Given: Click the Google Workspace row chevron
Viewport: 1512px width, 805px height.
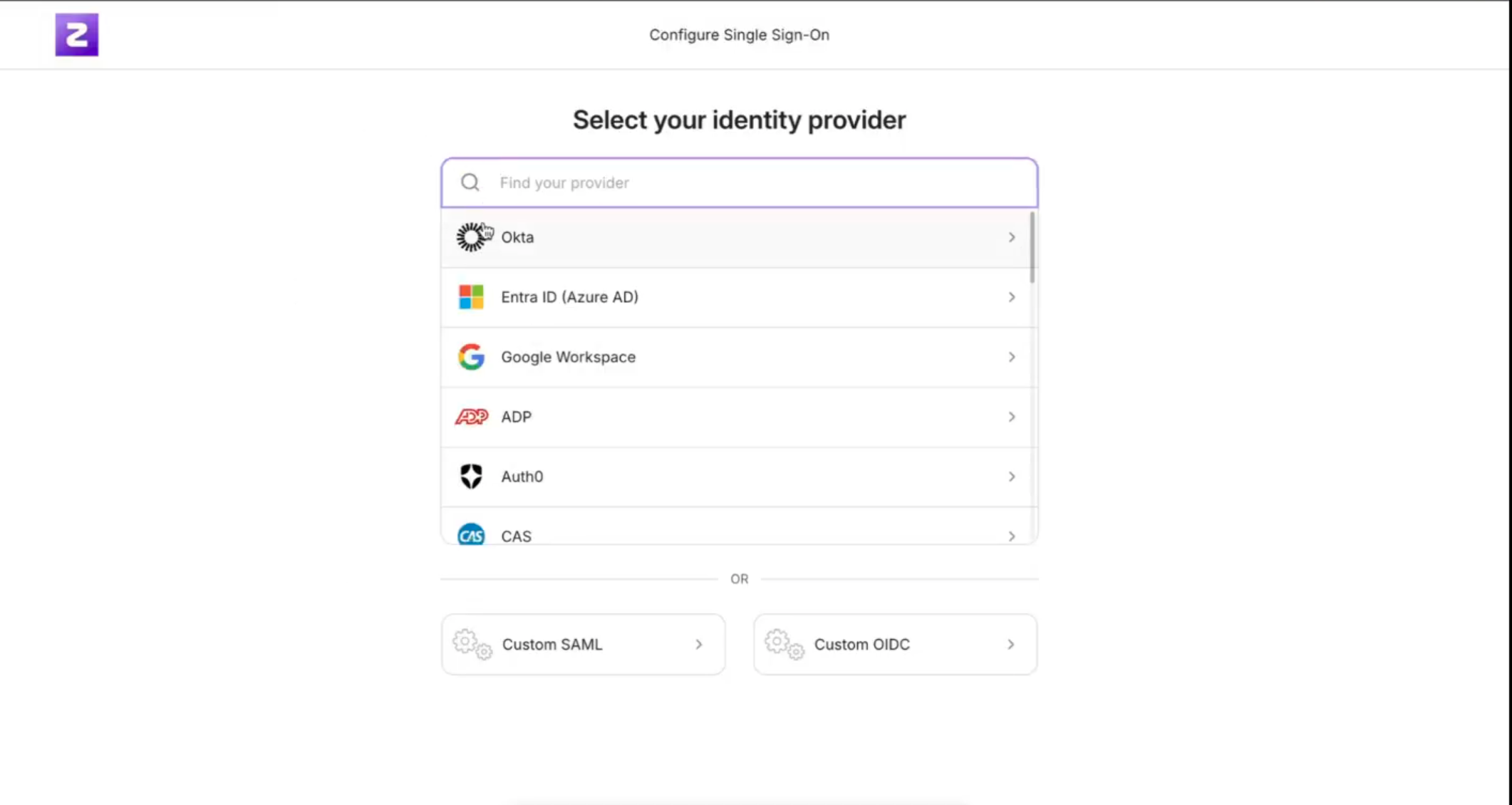Looking at the screenshot, I should tap(1011, 357).
